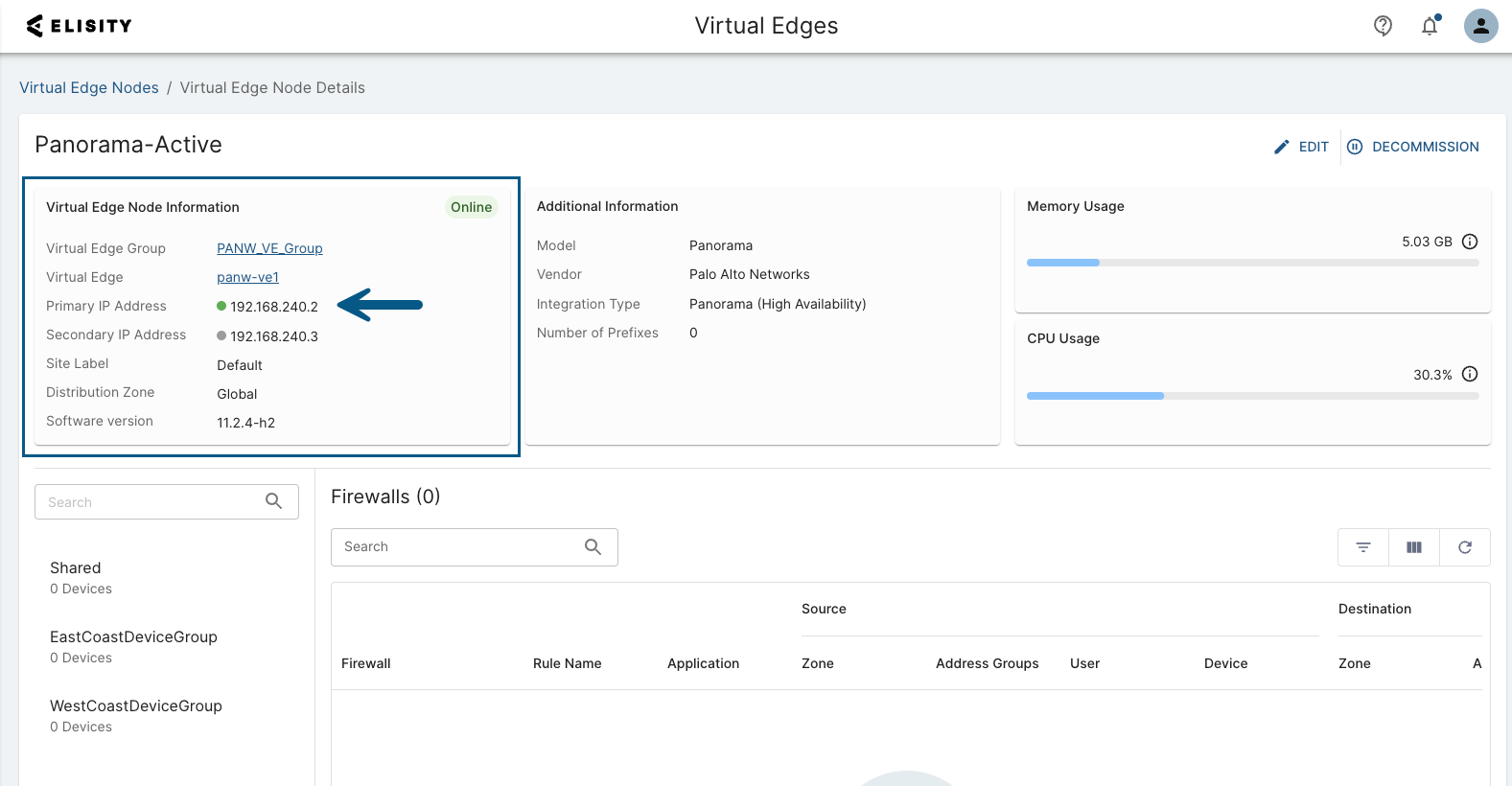Click the Source Zone column header
This screenshot has height=786, width=1512.
click(818, 663)
